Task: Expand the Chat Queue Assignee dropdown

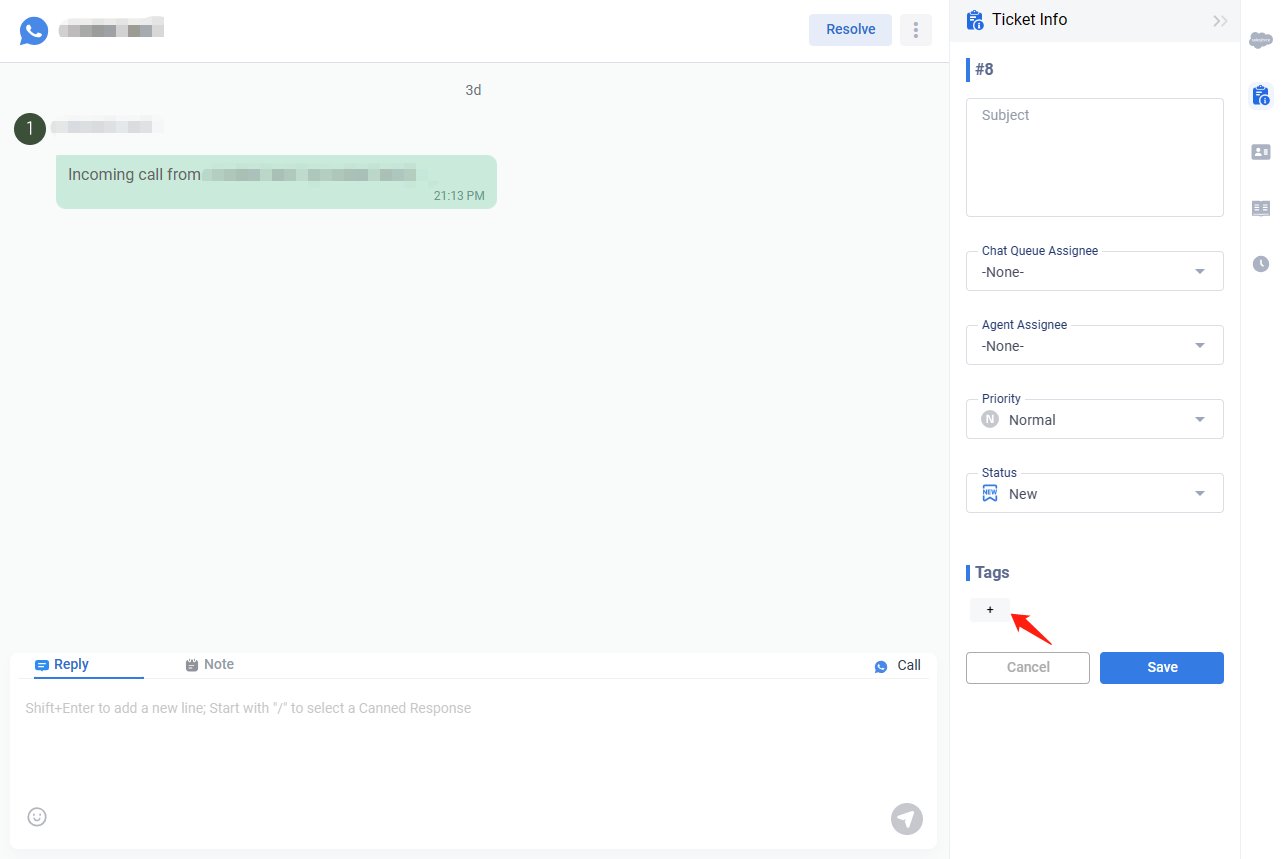Action: [1094, 272]
